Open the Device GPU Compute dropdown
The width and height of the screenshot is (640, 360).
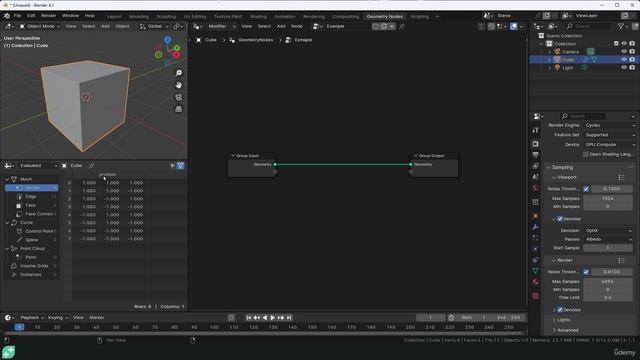coord(610,144)
